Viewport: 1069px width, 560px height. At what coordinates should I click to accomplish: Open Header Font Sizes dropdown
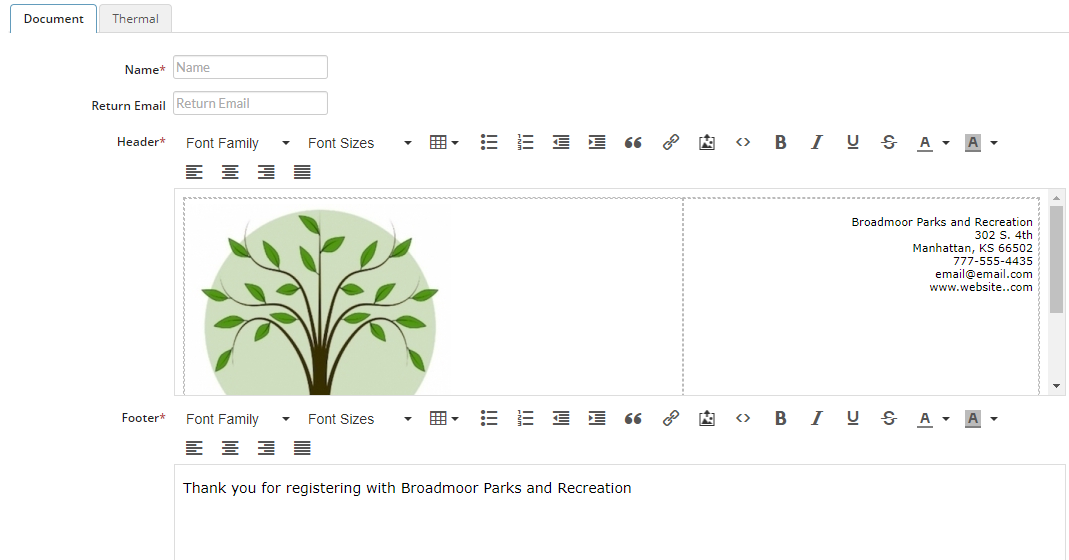click(359, 143)
